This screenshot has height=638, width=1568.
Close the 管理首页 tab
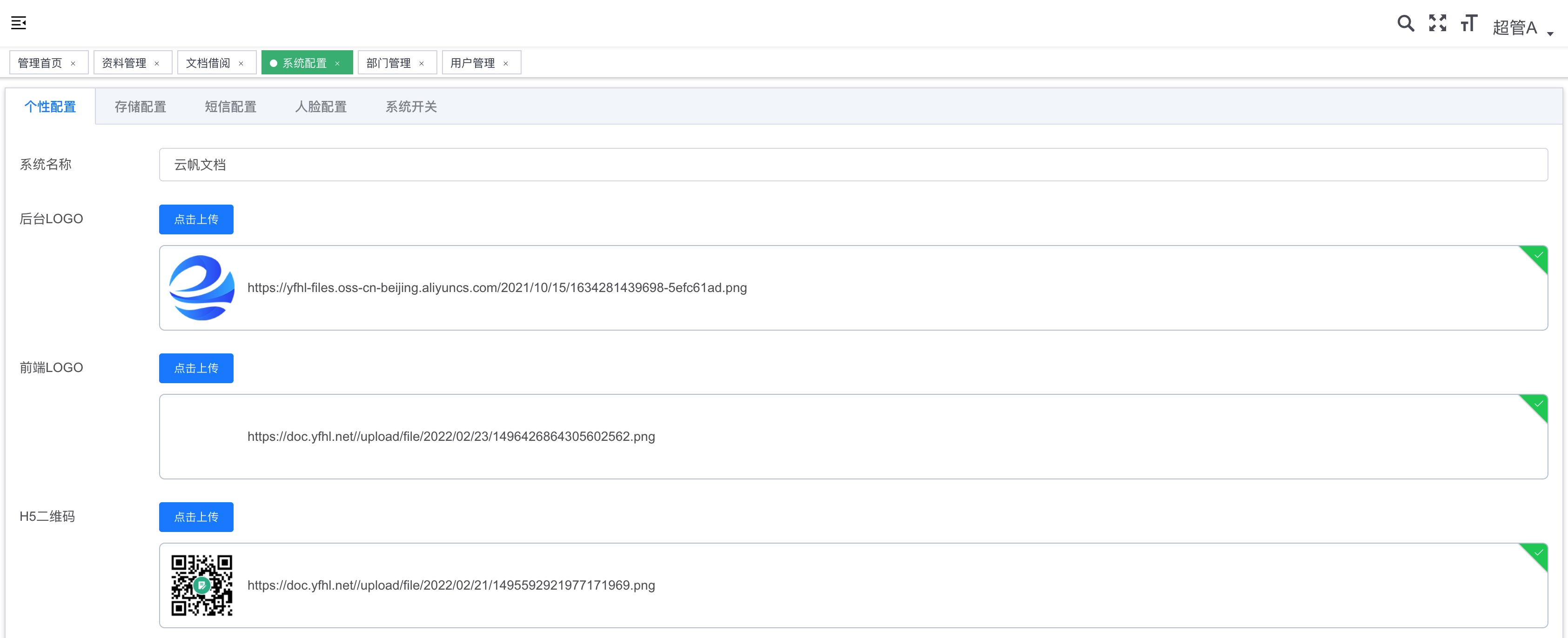pyautogui.click(x=73, y=63)
